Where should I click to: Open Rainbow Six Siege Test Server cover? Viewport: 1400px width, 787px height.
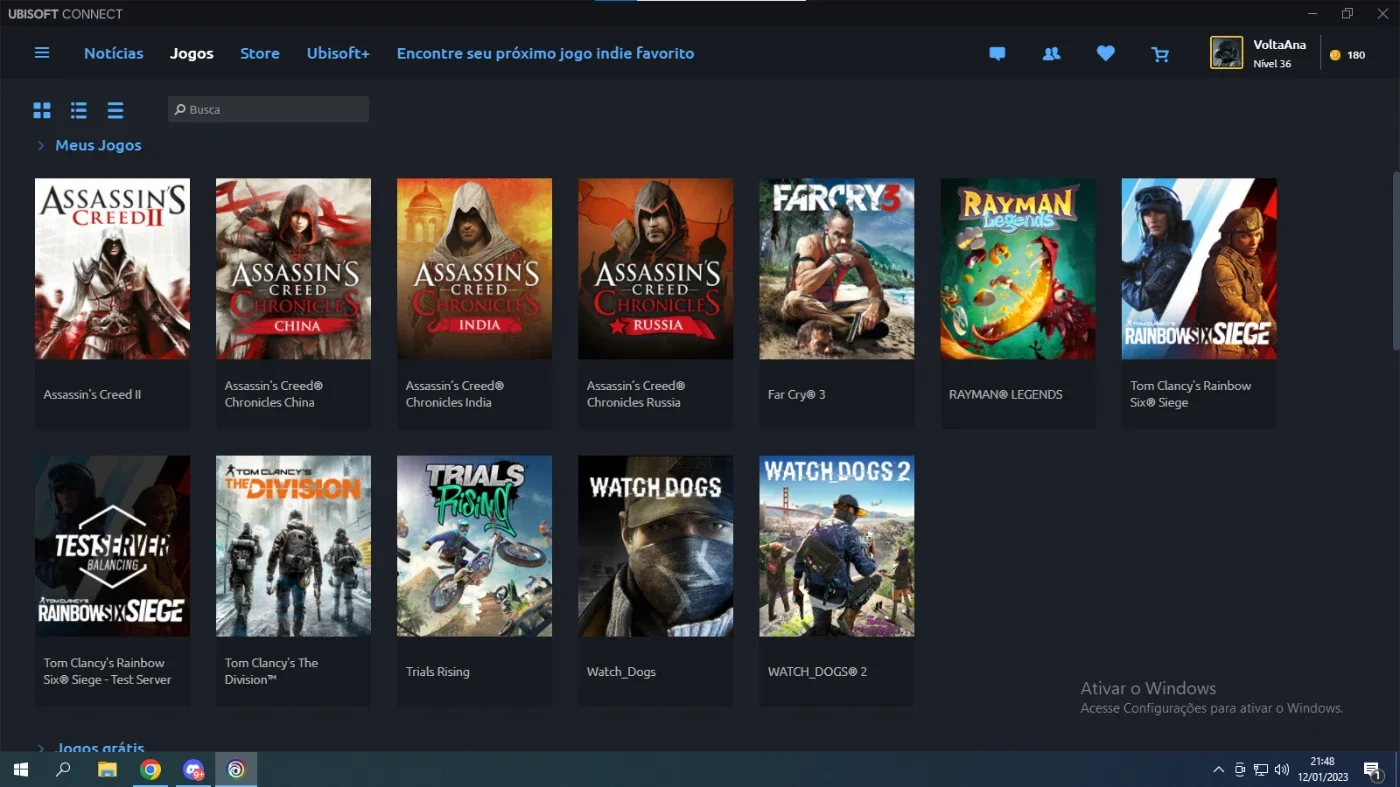[112, 546]
